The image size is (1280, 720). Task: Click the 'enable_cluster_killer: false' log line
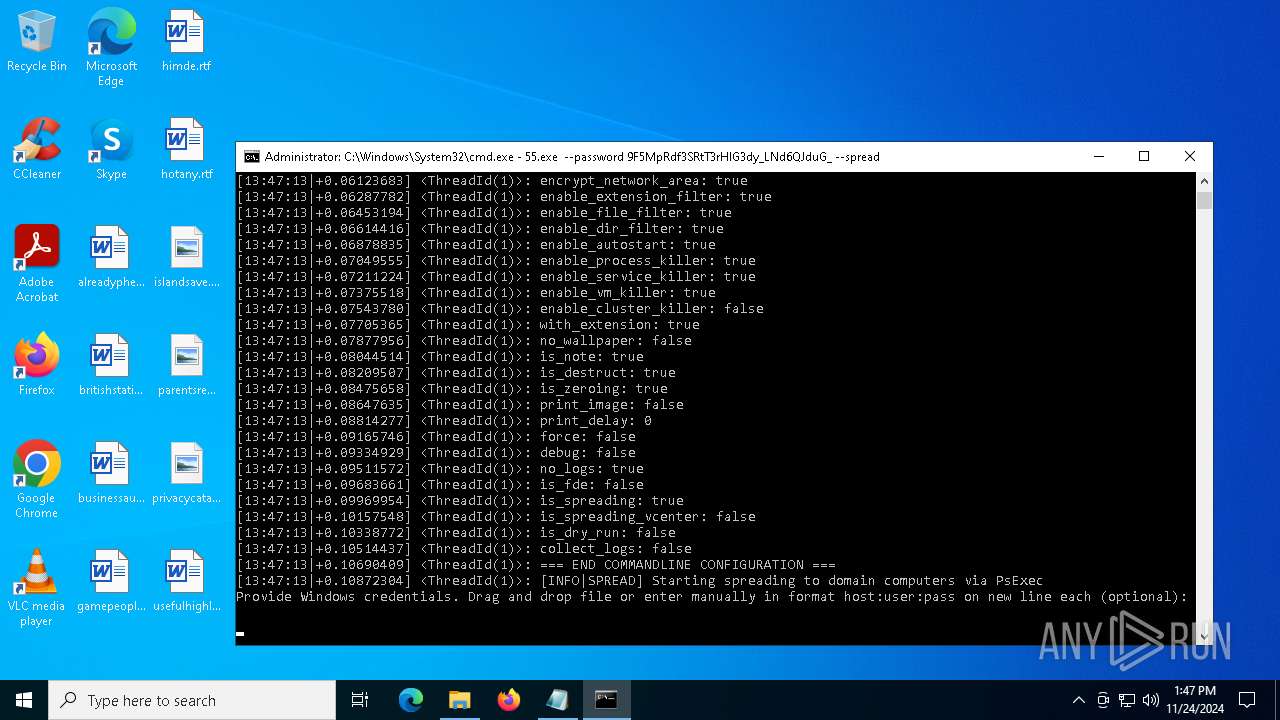[500, 309]
